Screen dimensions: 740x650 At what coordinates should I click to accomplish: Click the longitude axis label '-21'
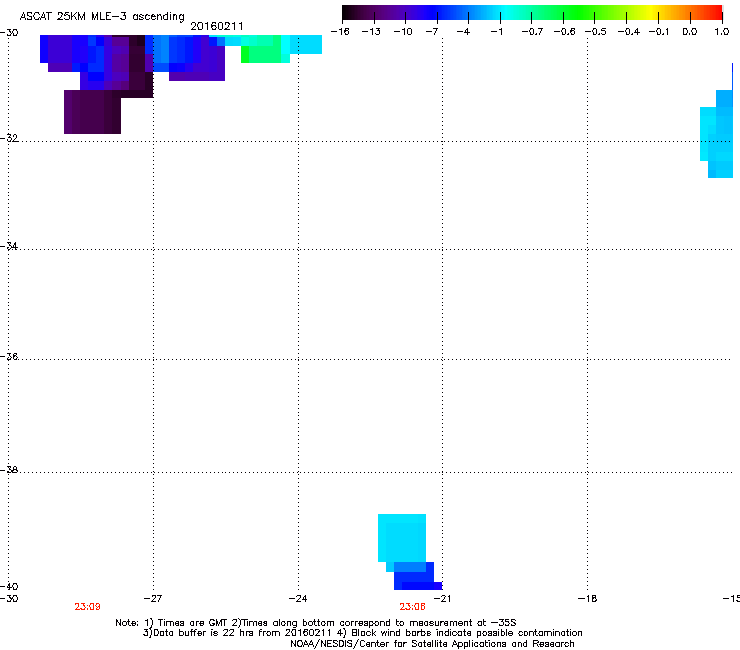442,599
